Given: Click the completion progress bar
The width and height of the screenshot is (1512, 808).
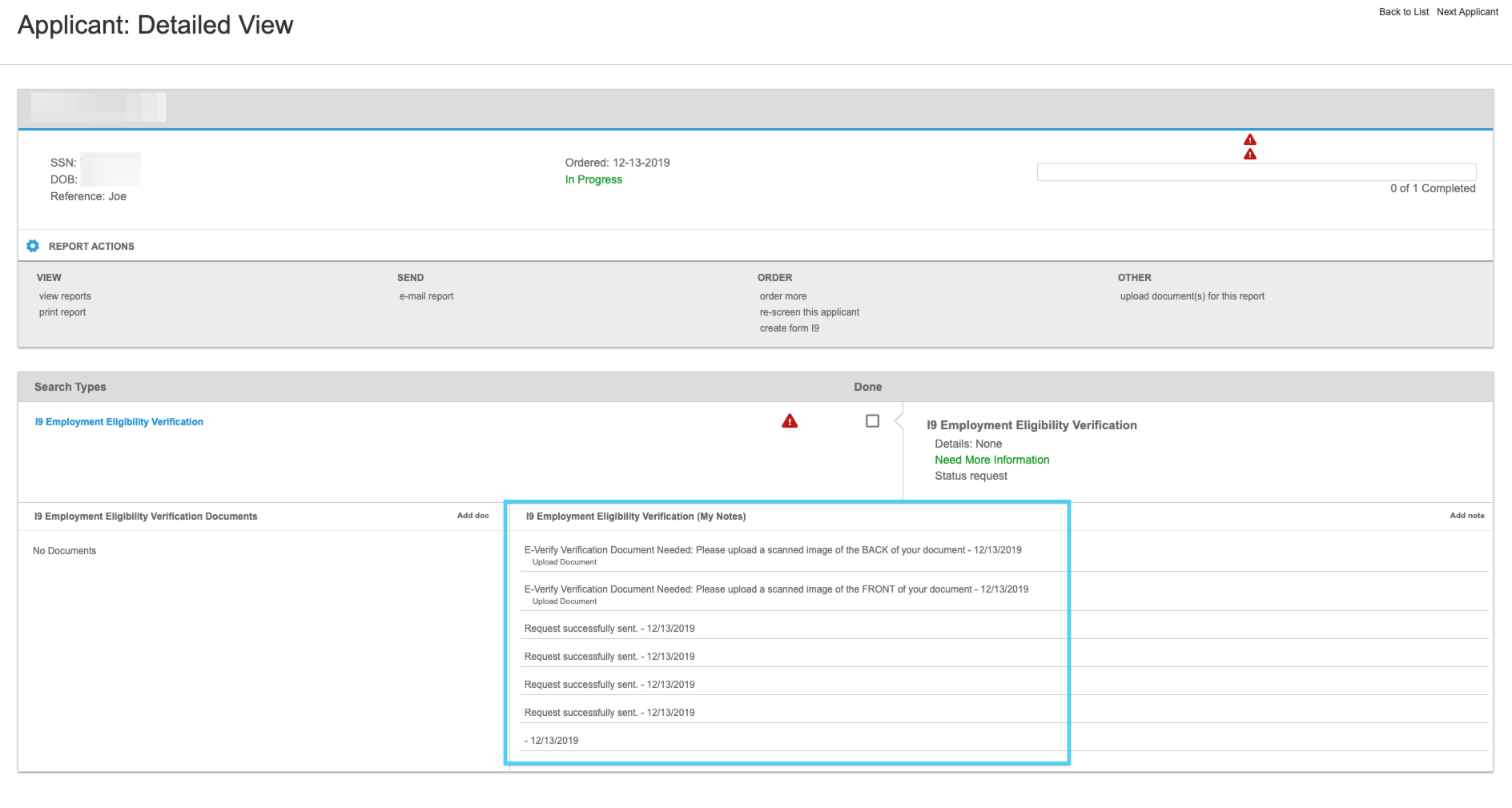Looking at the screenshot, I should (1257, 172).
